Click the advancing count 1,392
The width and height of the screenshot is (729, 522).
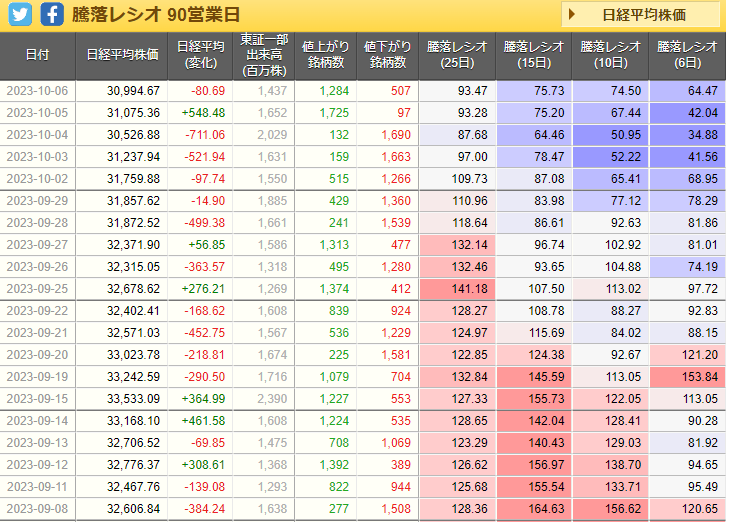click(334, 465)
